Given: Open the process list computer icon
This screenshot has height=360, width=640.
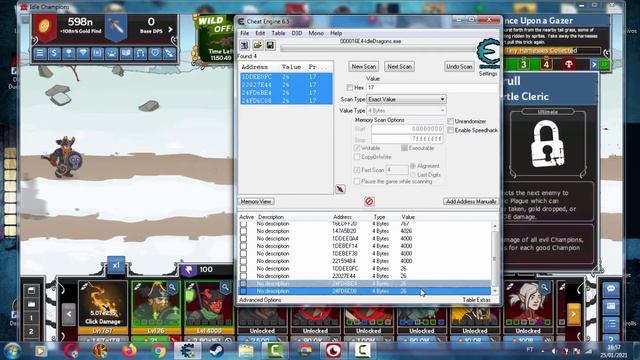Looking at the screenshot, I should 244,45.
